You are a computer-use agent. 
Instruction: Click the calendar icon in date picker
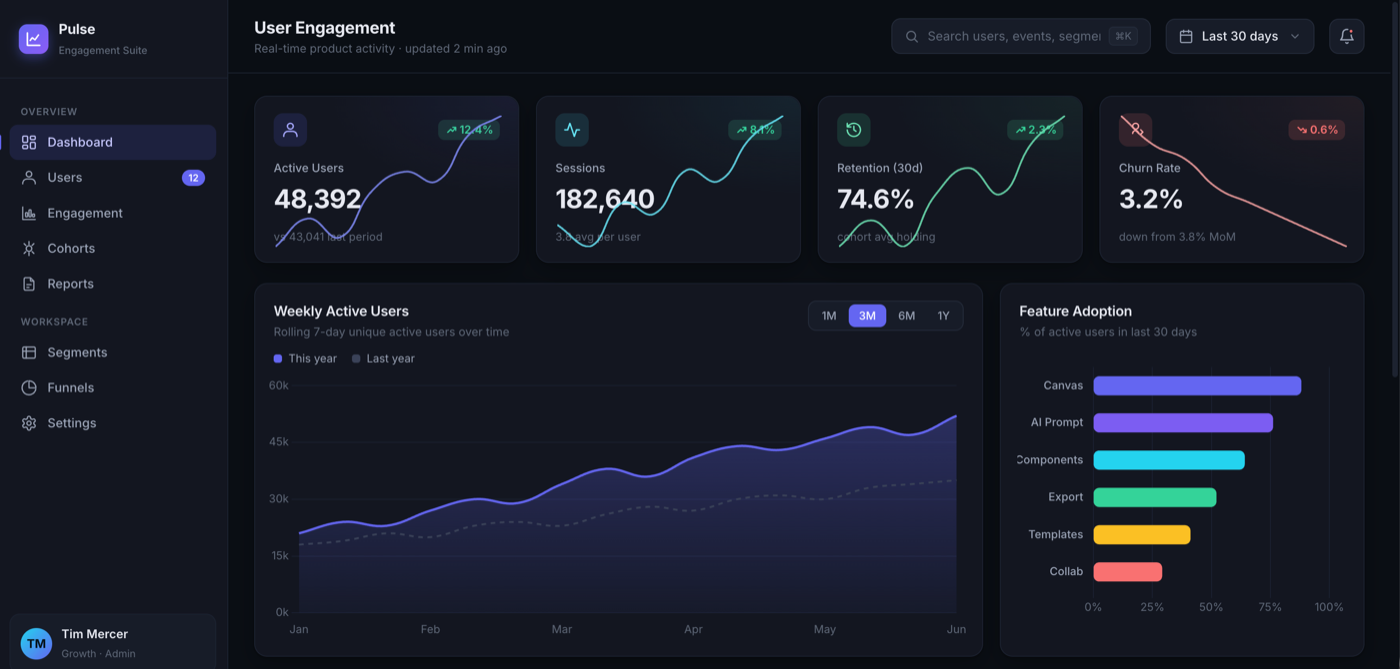1186,36
